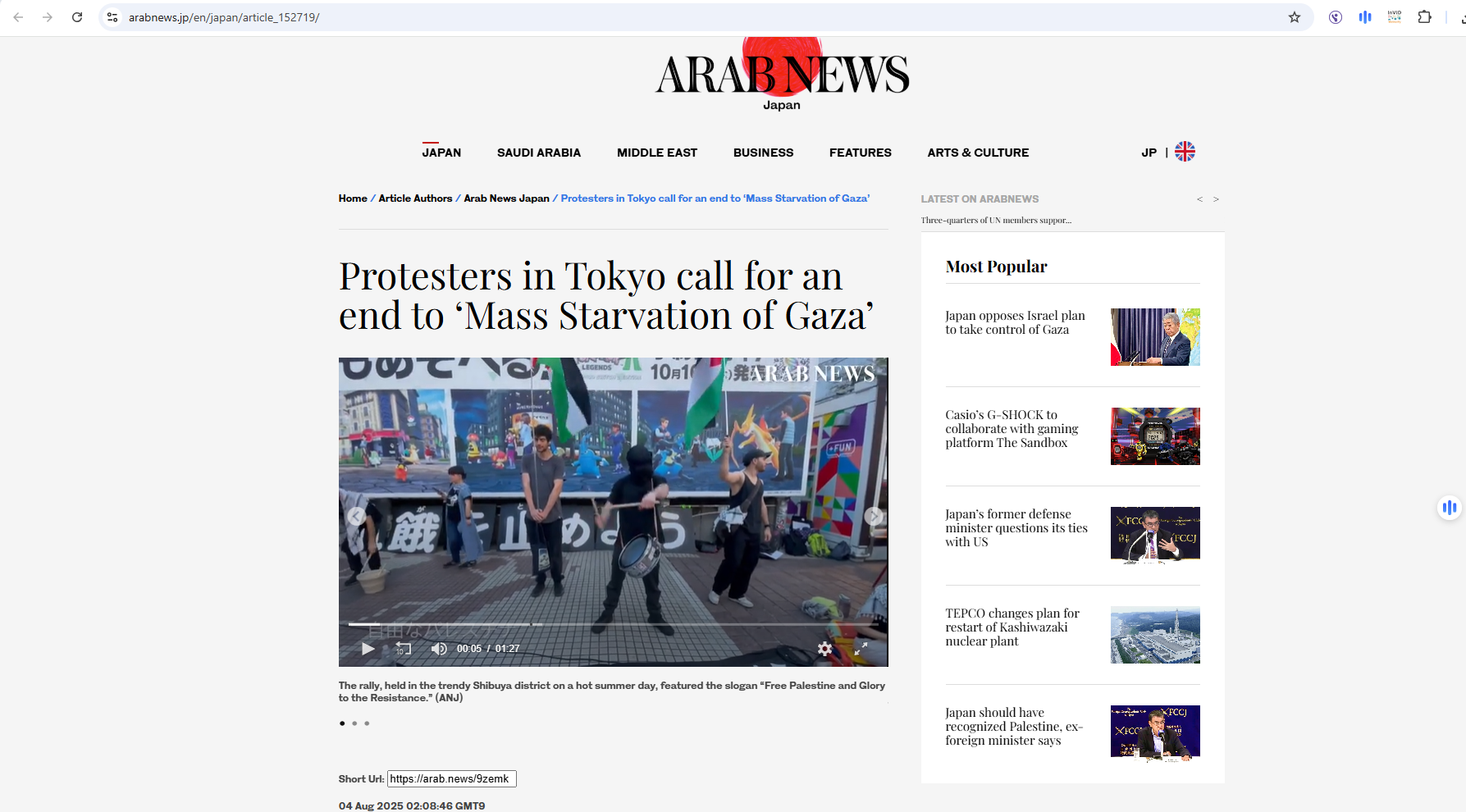
Task: Open video quality settings gear
Action: (x=824, y=649)
